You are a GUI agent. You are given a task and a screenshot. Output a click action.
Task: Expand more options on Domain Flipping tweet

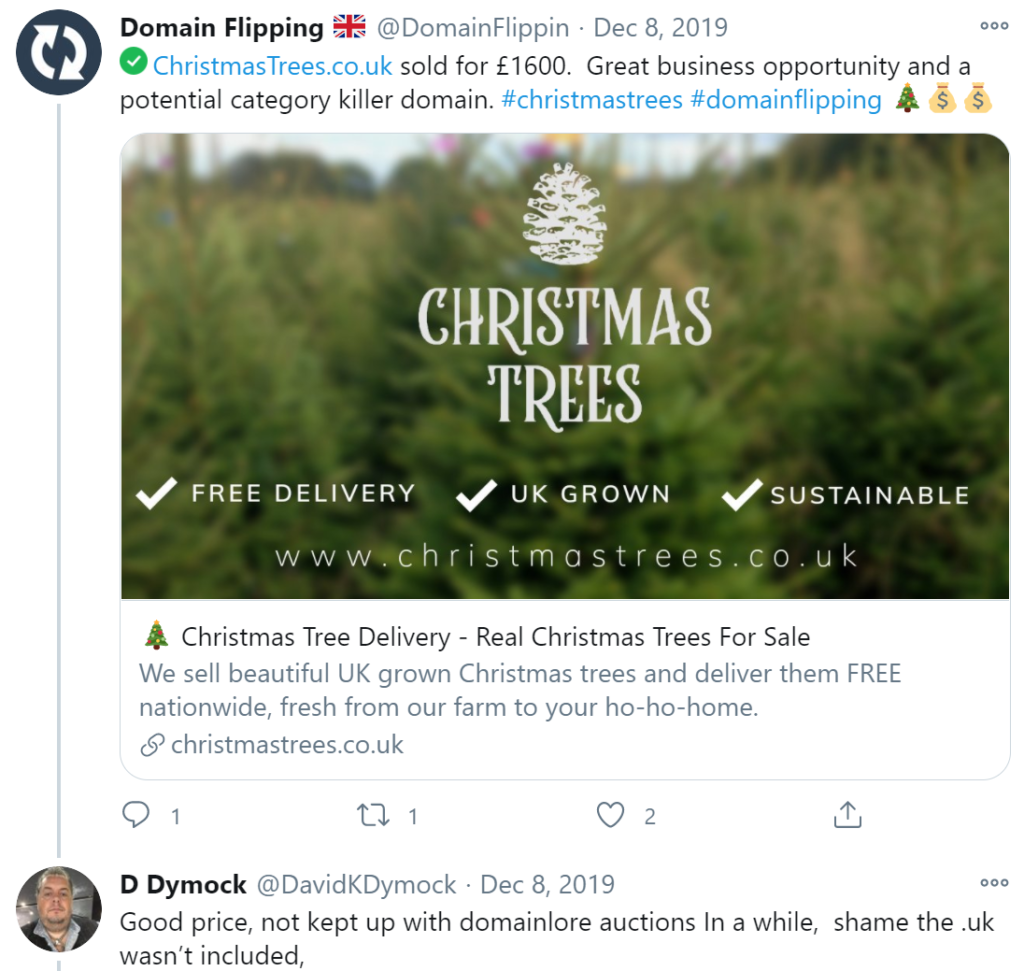pyautogui.click(x=994, y=26)
